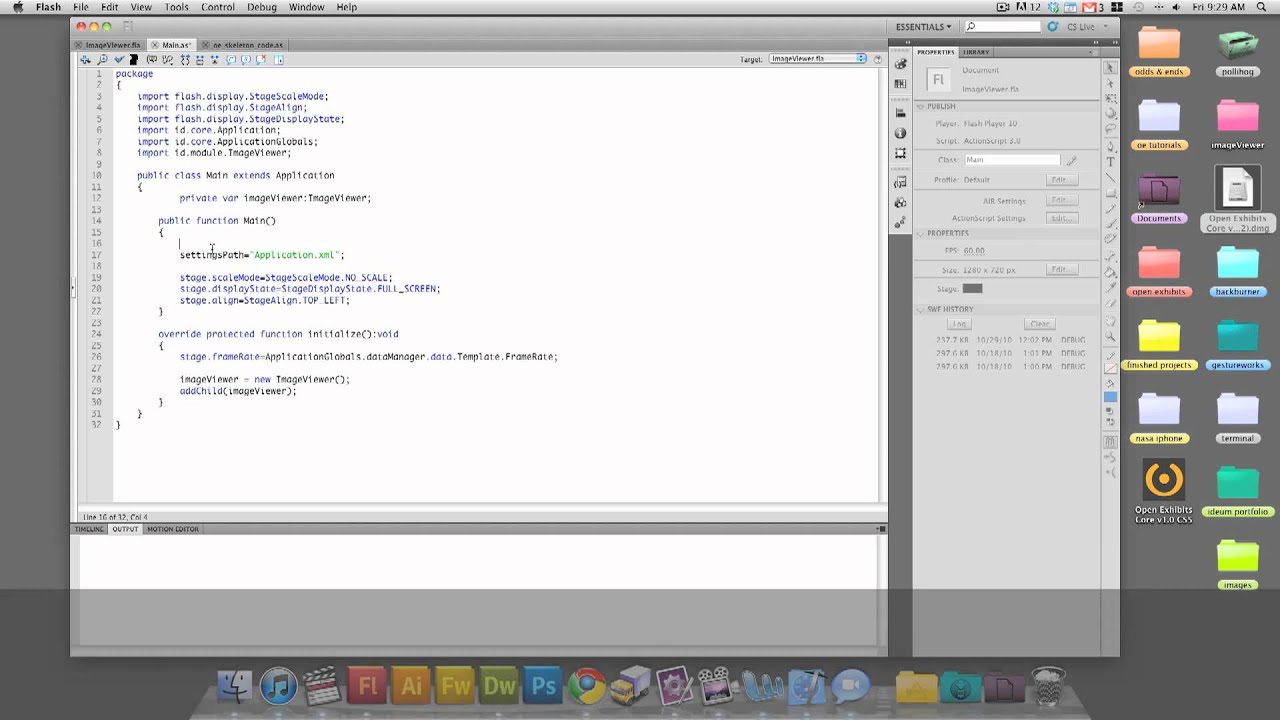
Task: Switch to the LIBRARY tab
Action: pos(976,52)
